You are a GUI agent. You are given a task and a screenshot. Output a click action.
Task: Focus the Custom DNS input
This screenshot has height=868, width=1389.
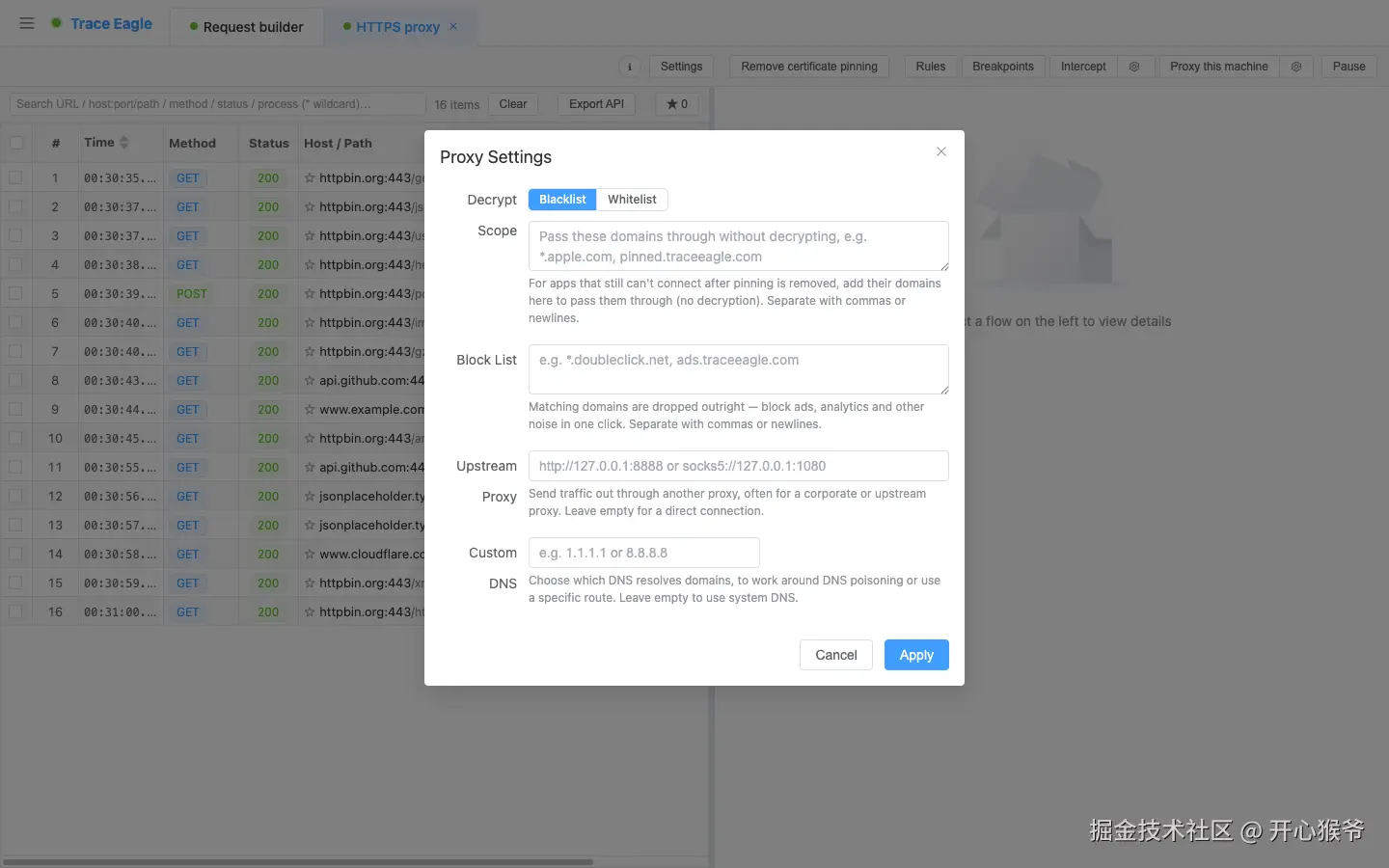click(x=644, y=553)
